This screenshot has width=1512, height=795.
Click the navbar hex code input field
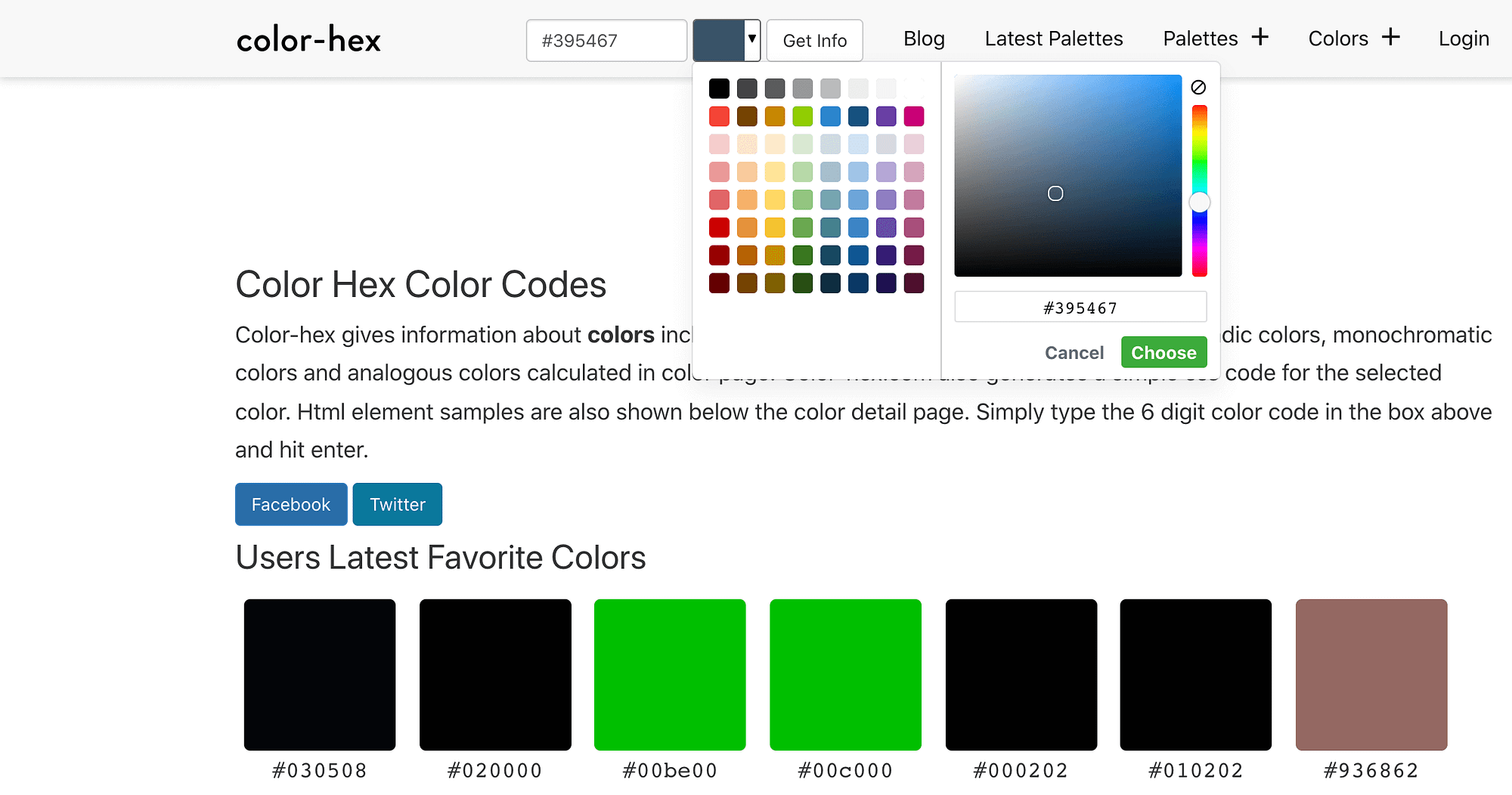(606, 40)
